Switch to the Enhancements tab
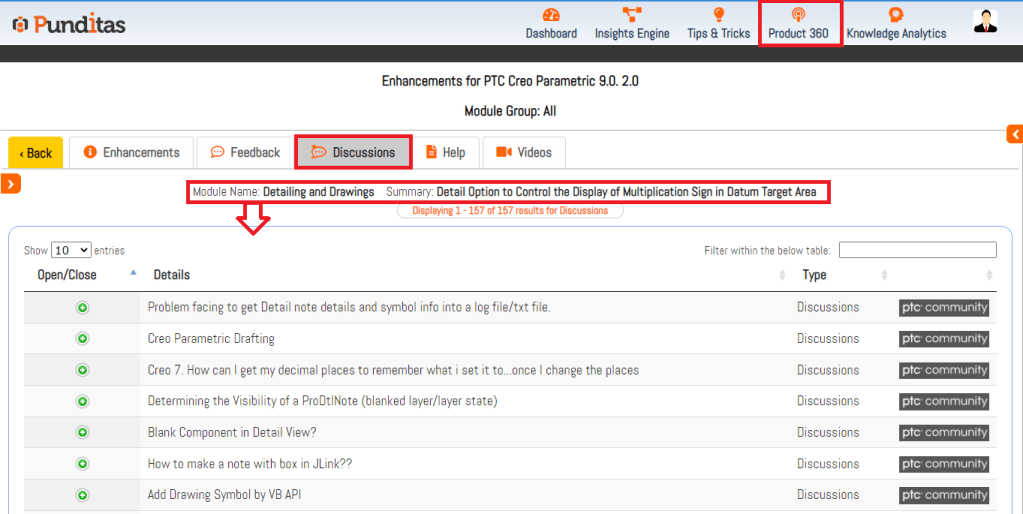Image resolution: width=1023 pixels, height=514 pixels. coord(131,152)
